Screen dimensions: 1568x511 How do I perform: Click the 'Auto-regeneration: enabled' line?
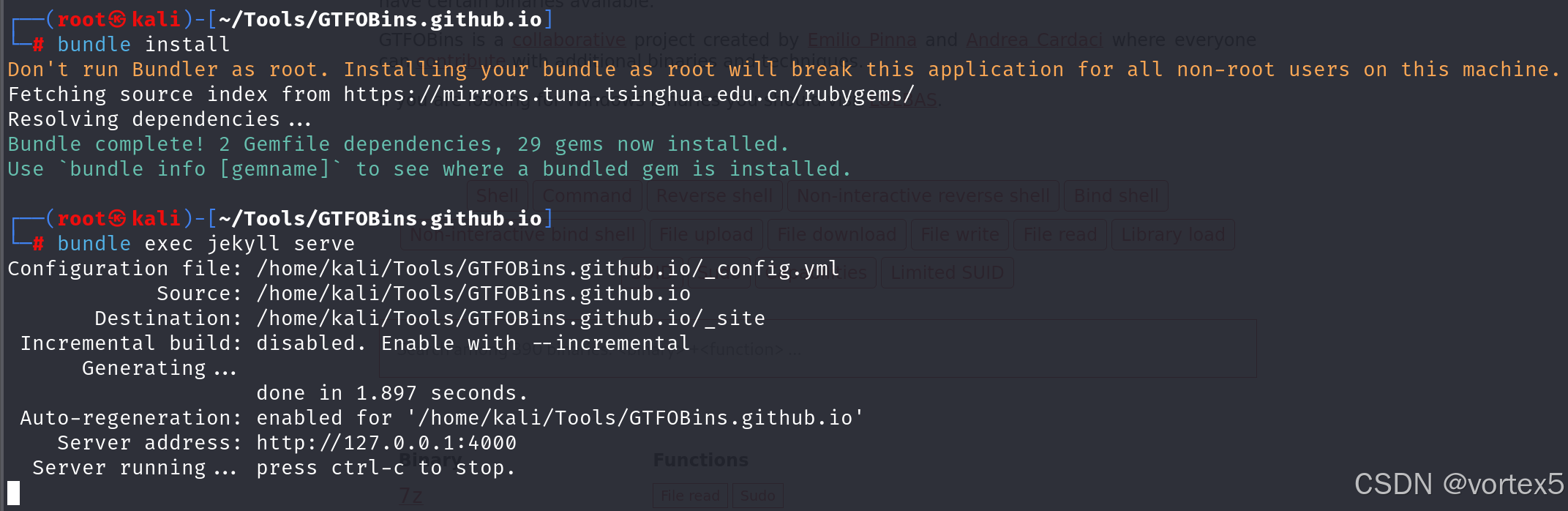click(x=442, y=418)
